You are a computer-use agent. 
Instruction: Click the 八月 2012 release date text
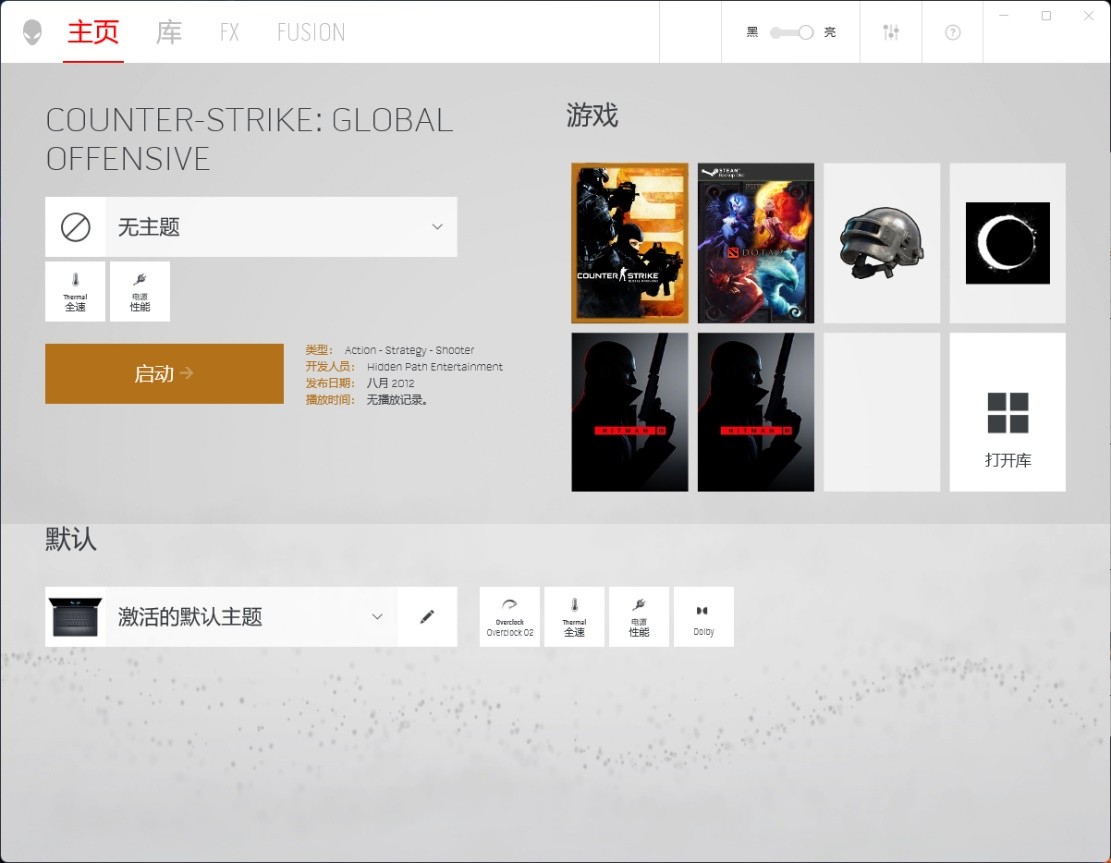point(390,383)
